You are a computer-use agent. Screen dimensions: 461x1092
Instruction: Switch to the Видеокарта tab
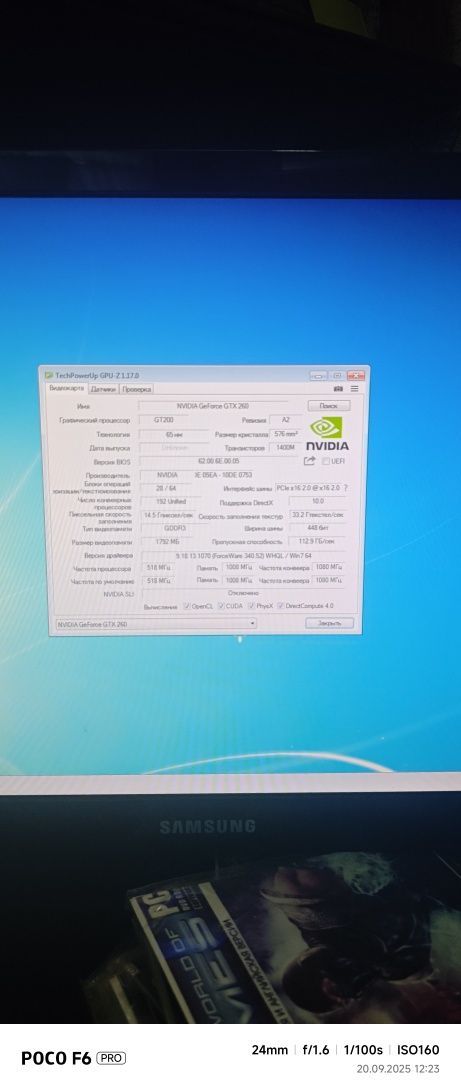tap(67, 389)
